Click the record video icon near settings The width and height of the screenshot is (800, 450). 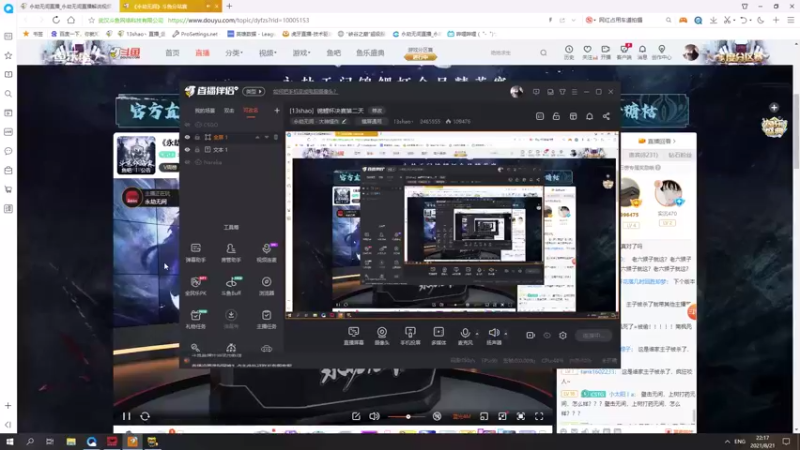pyautogui.click(x=531, y=335)
